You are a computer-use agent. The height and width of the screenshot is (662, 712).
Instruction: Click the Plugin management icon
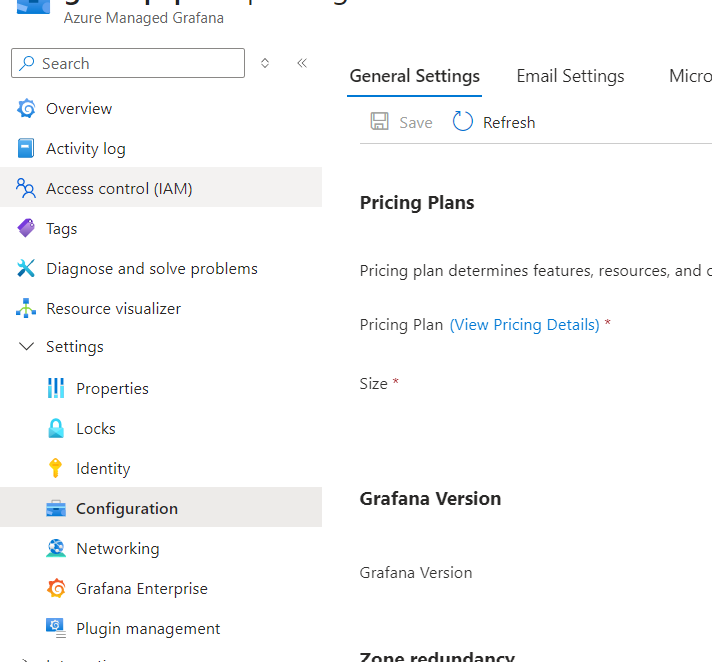pos(56,629)
